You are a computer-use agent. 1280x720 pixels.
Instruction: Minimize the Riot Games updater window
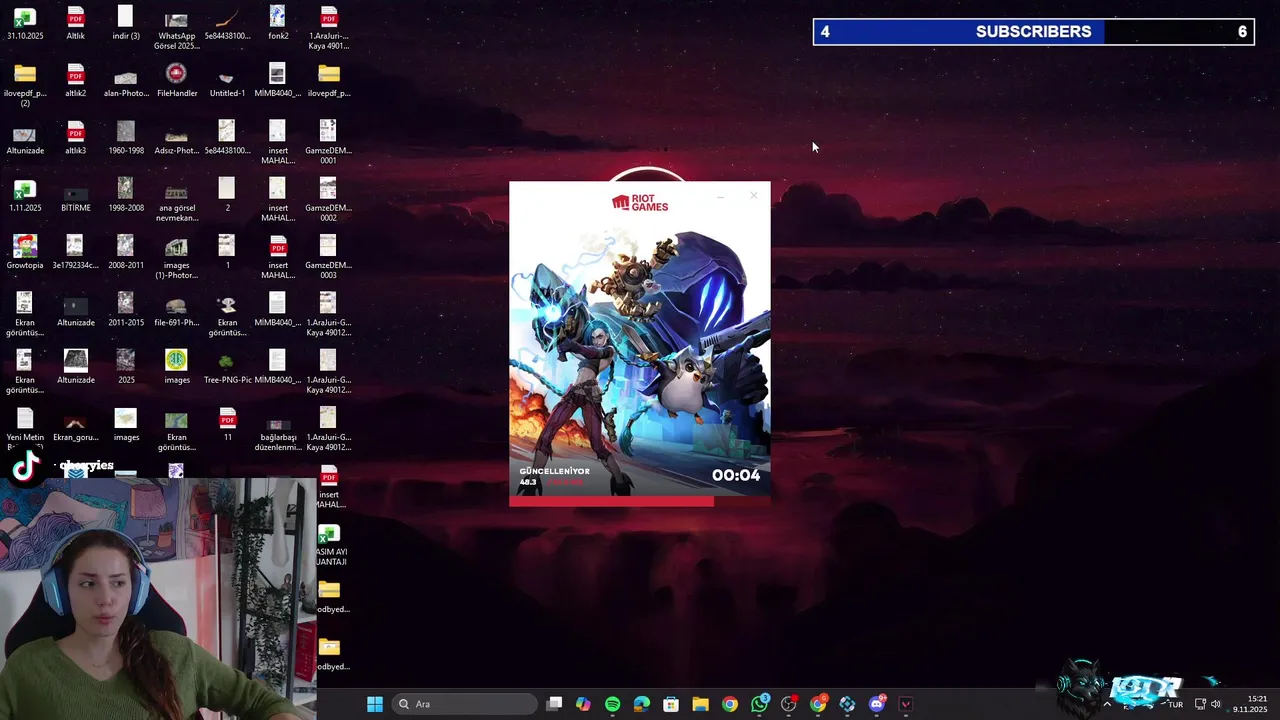(x=721, y=195)
